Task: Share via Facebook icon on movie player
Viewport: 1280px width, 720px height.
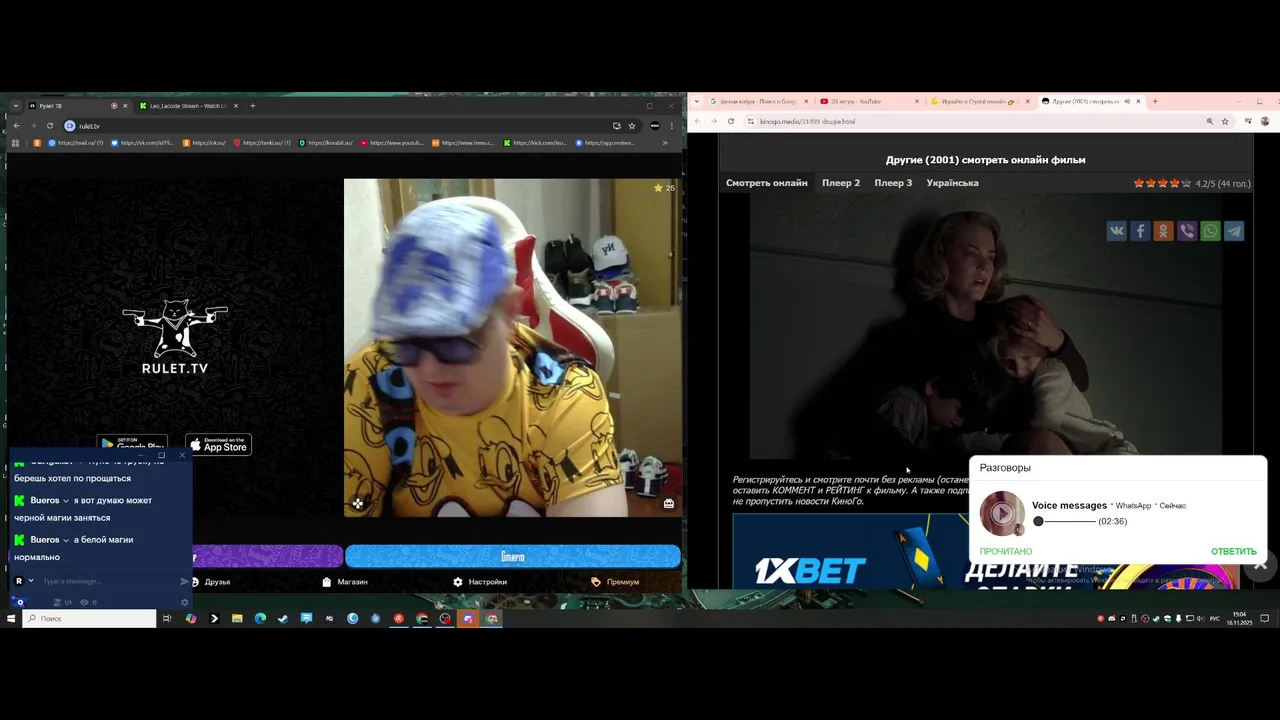Action: (x=1140, y=231)
